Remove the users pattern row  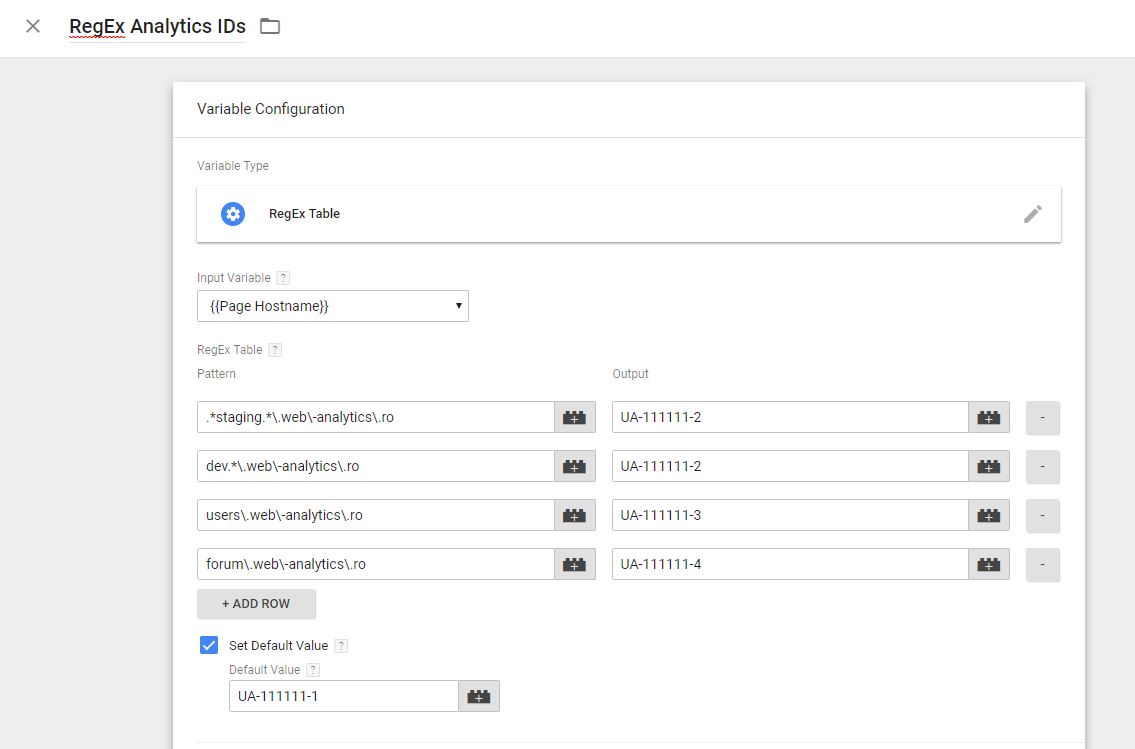(1042, 516)
